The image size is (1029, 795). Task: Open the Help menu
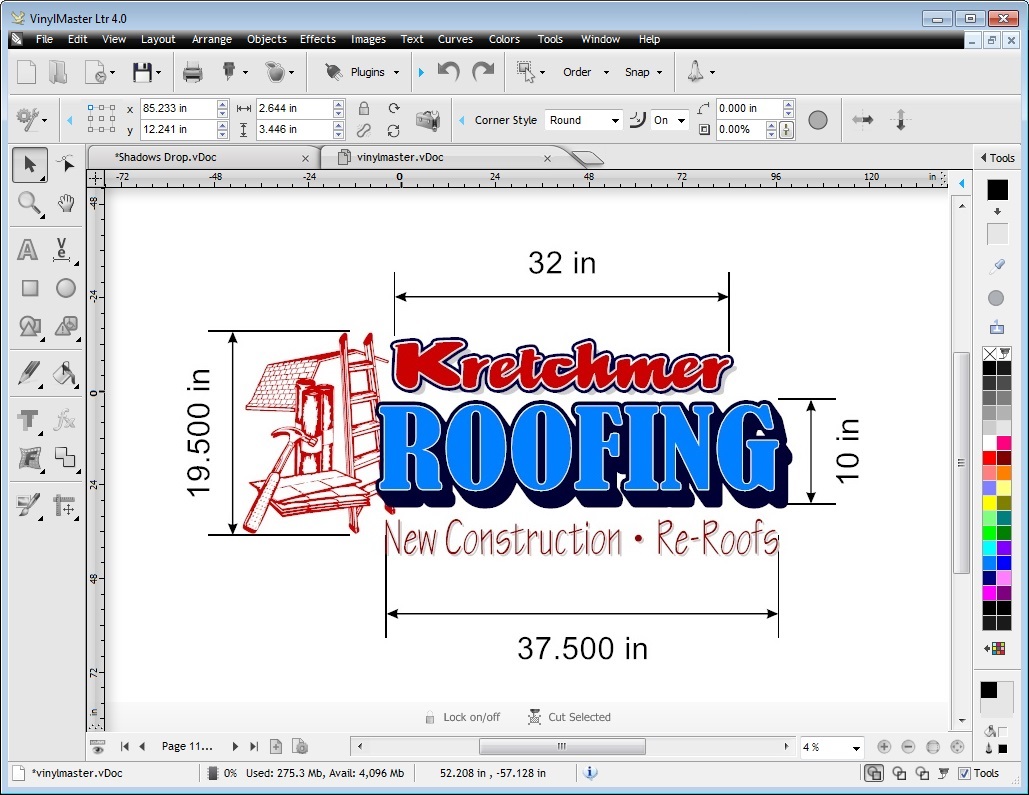pos(649,39)
